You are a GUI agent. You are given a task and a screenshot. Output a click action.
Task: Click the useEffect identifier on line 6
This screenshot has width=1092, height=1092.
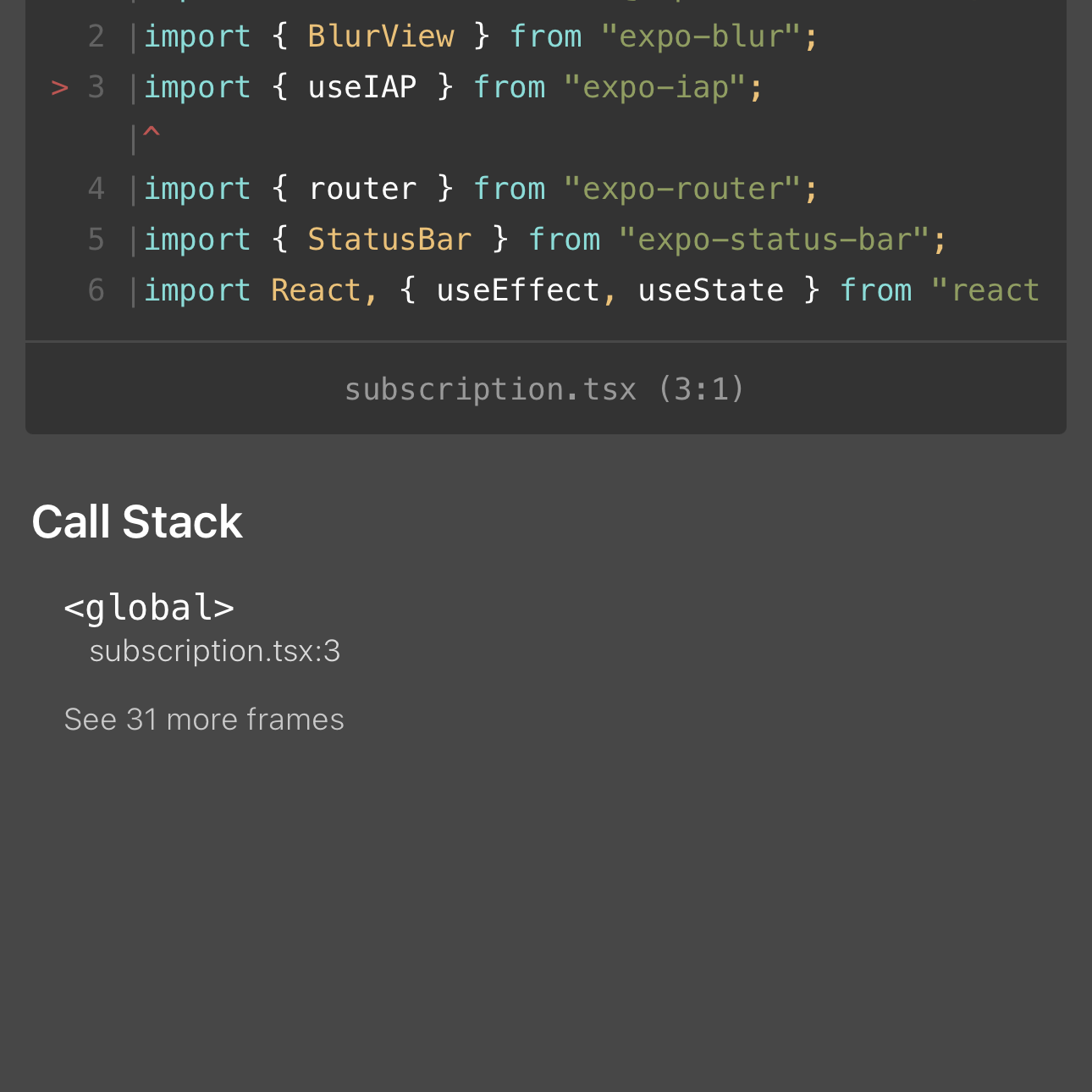pyautogui.click(x=517, y=290)
